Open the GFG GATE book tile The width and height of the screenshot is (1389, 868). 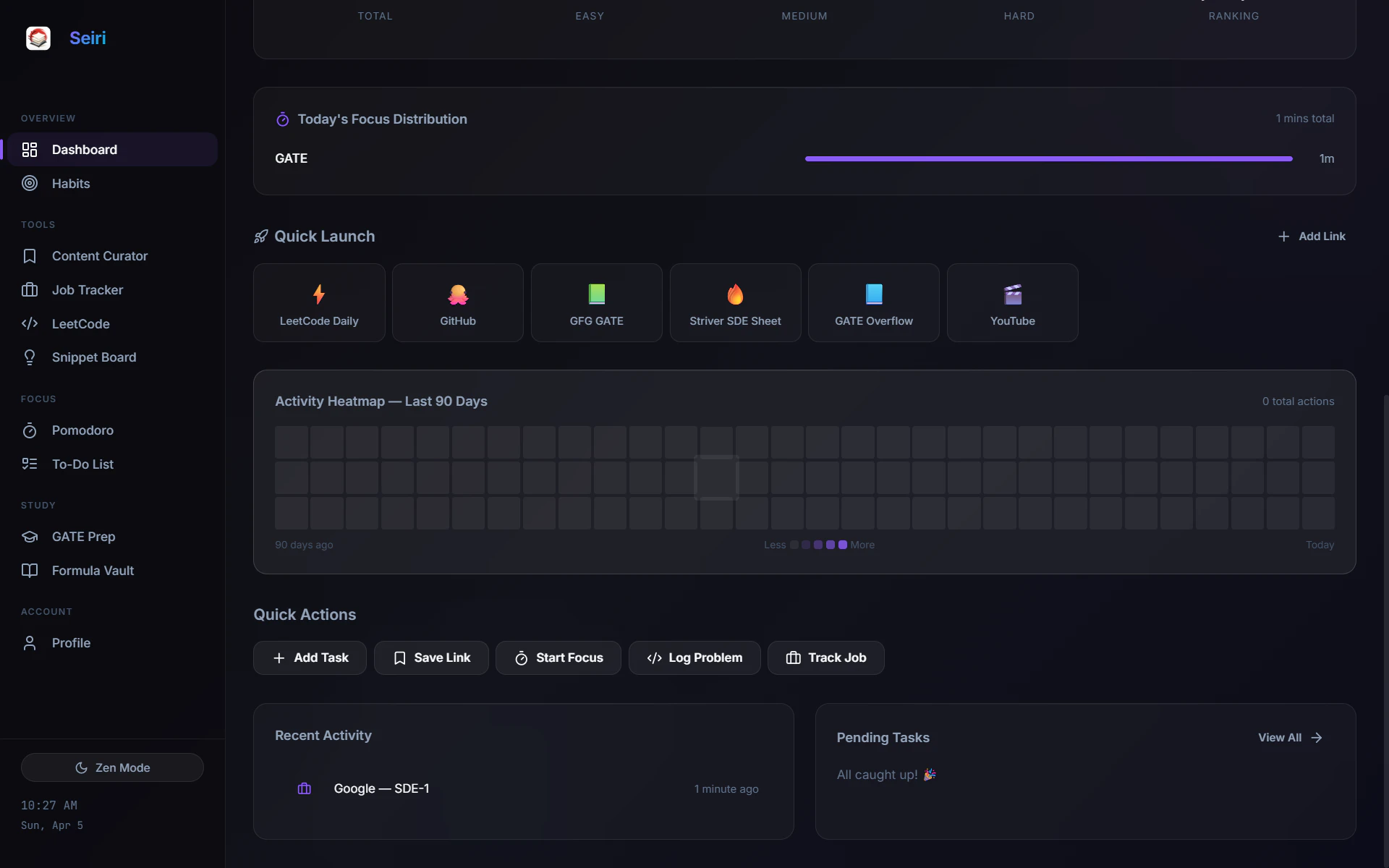[596, 302]
